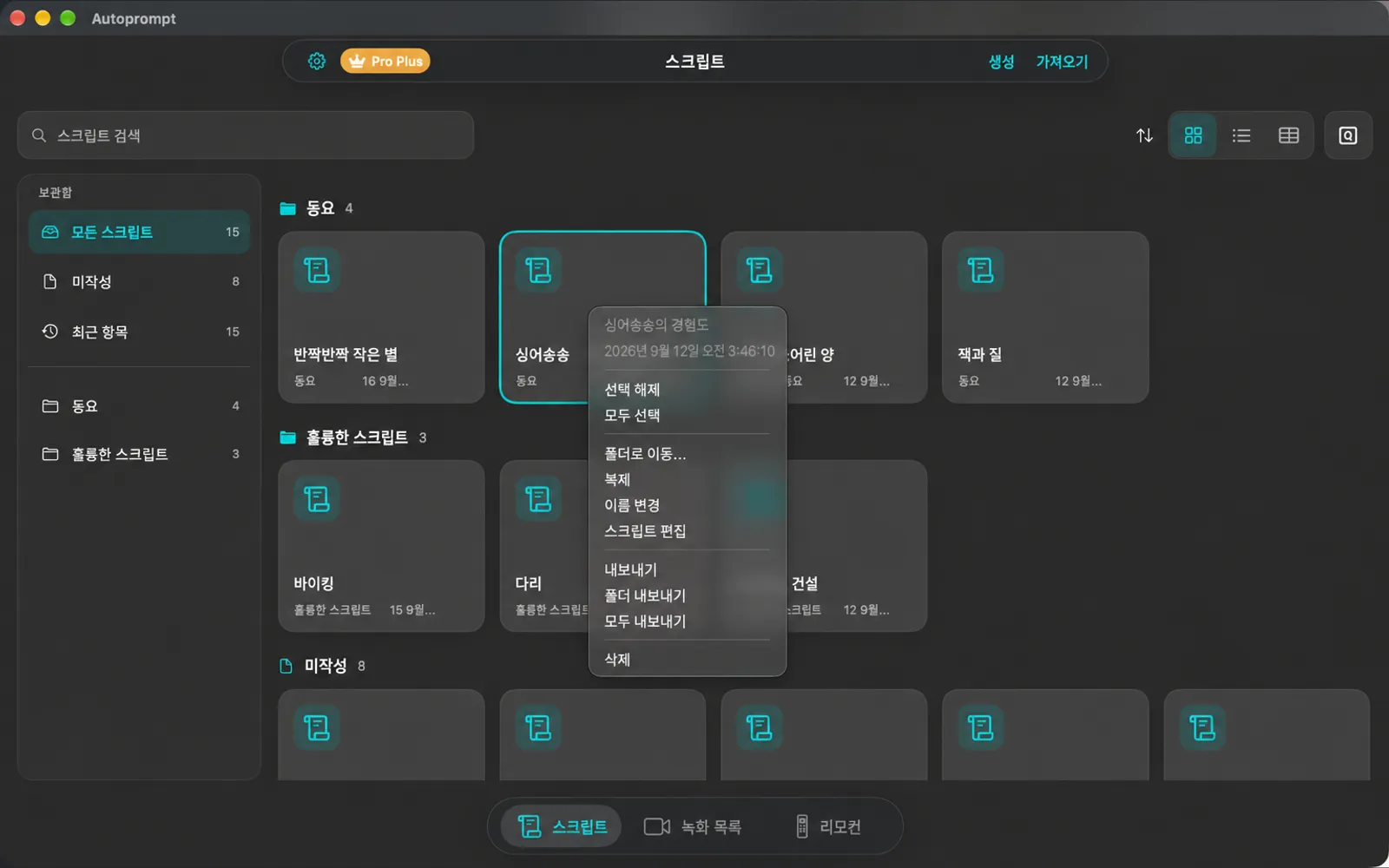Switch to the 리모컨 bottom tab
This screenshot has width=1389, height=868.
(x=828, y=826)
